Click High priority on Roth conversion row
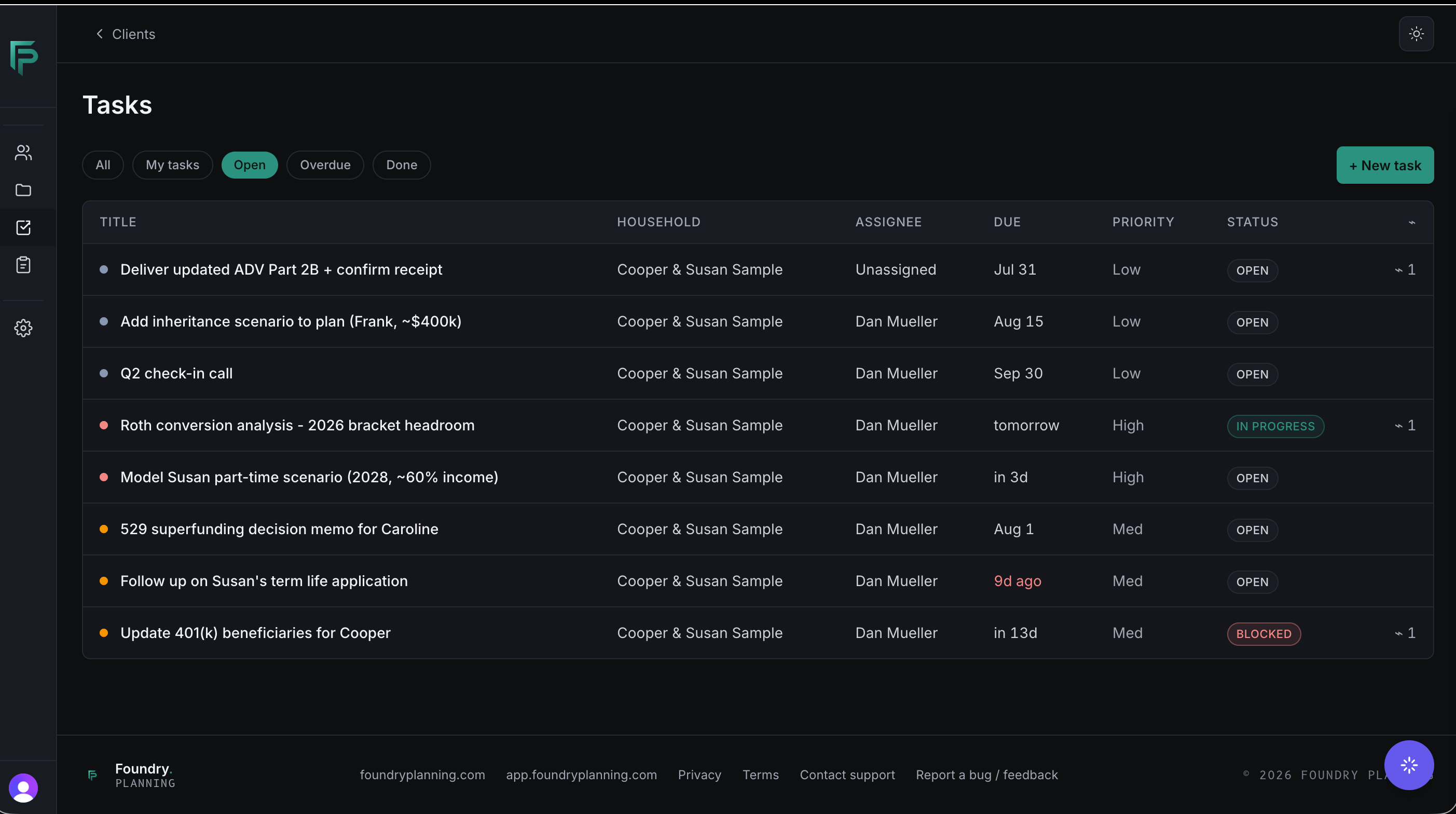 point(1128,425)
